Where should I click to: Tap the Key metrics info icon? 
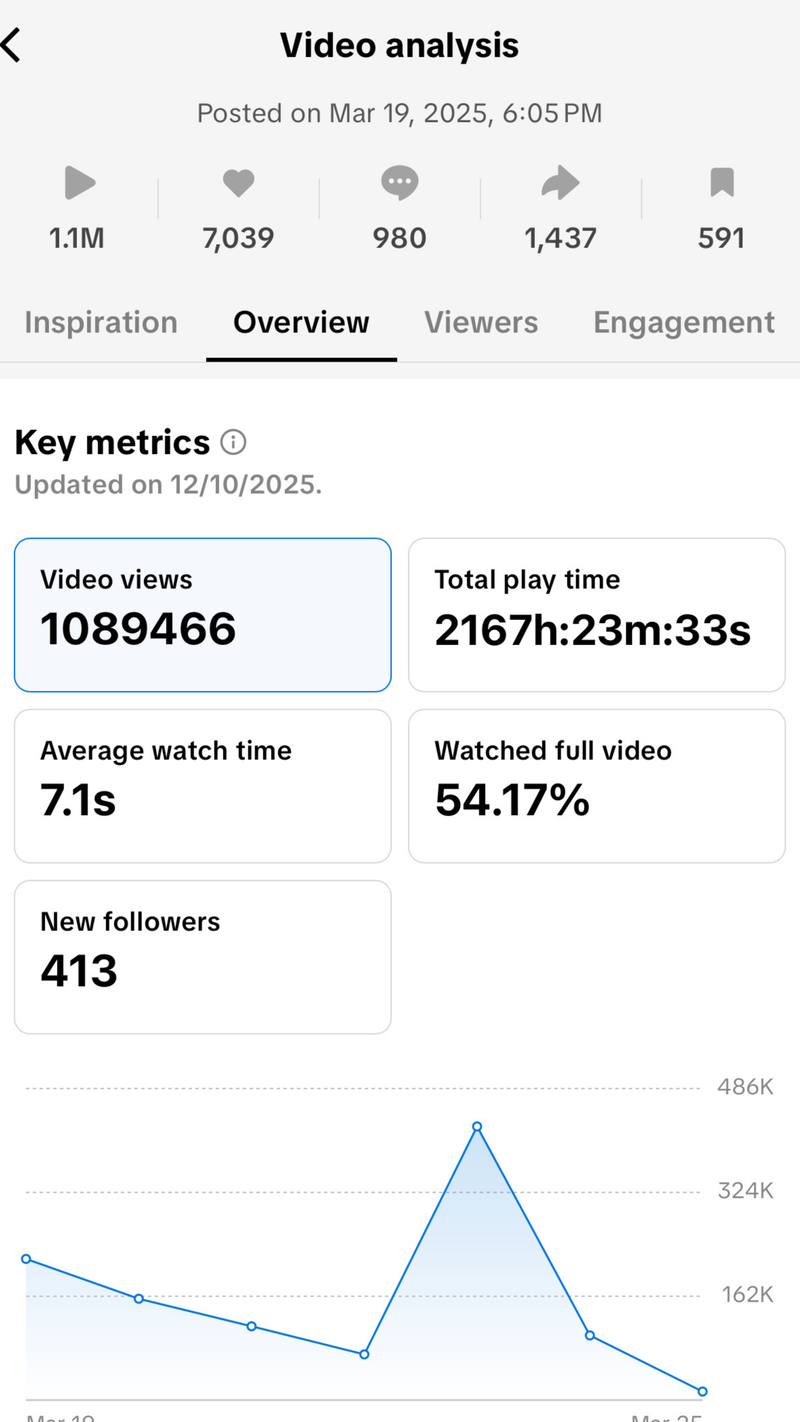click(x=233, y=442)
